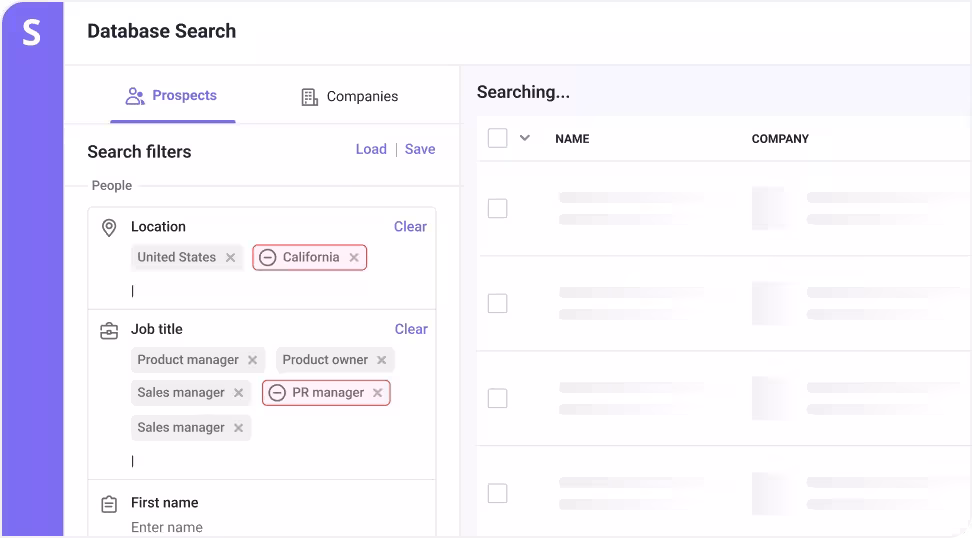Switch to the Companies tab
This screenshot has width=972, height=538.
coord(349,97)
